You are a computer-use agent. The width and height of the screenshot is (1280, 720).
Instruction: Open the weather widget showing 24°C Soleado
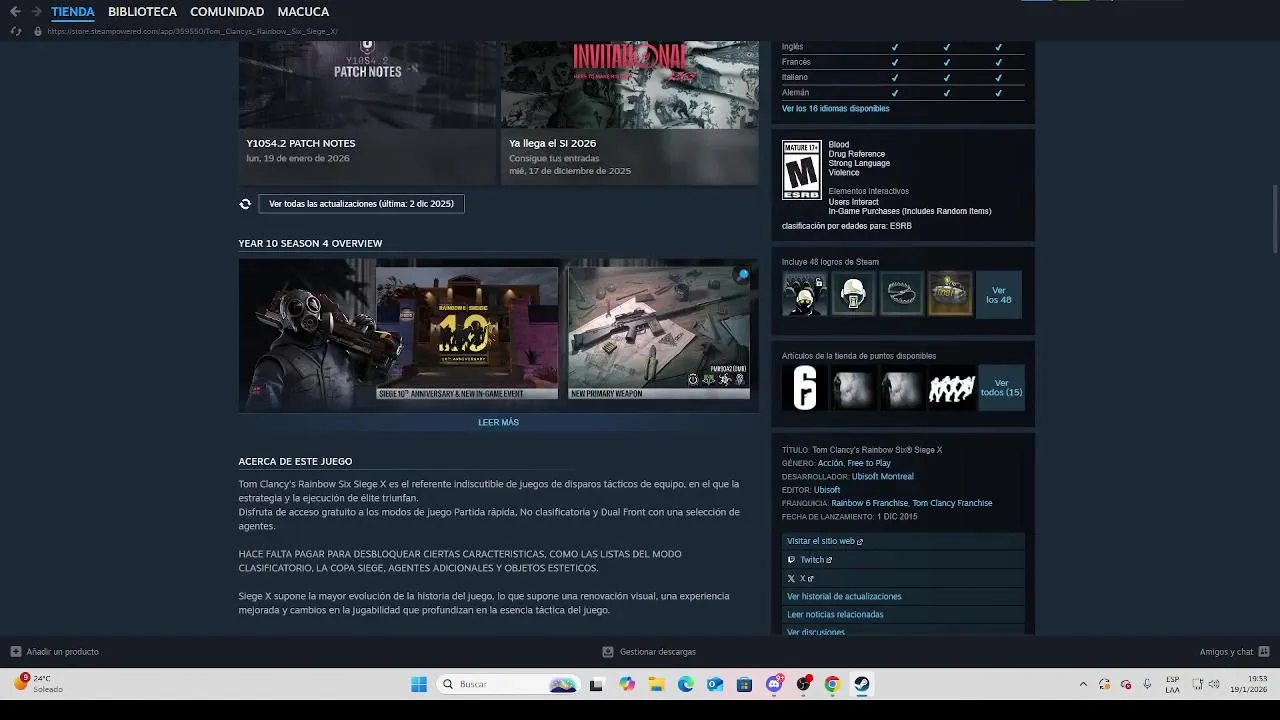click(38, 684)
